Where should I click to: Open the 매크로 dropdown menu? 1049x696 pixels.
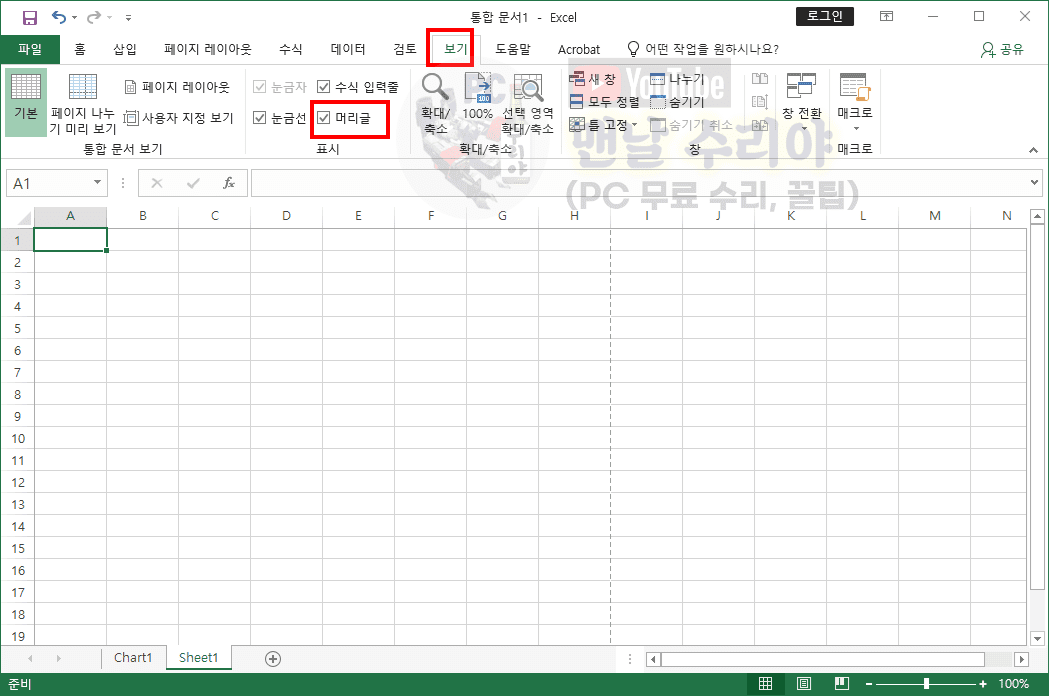coord(855,127)
